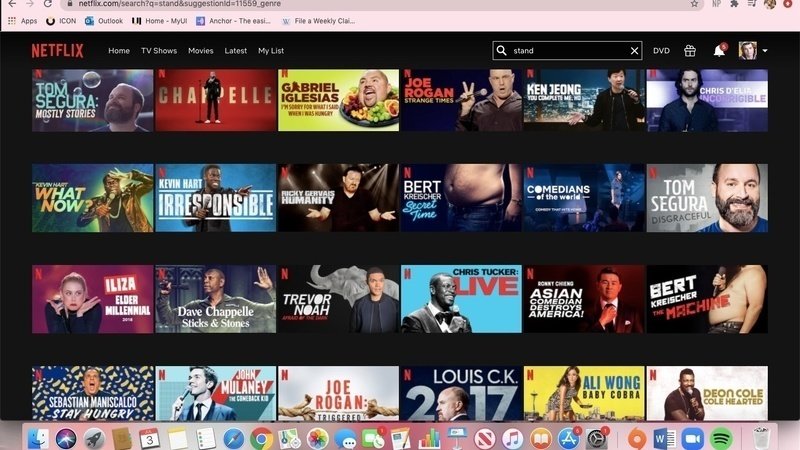Open Dave Chappelle: Sticks & Stones
Image resolution: width=800 pixels, height=450 pixels.
[x=215, y=299]
